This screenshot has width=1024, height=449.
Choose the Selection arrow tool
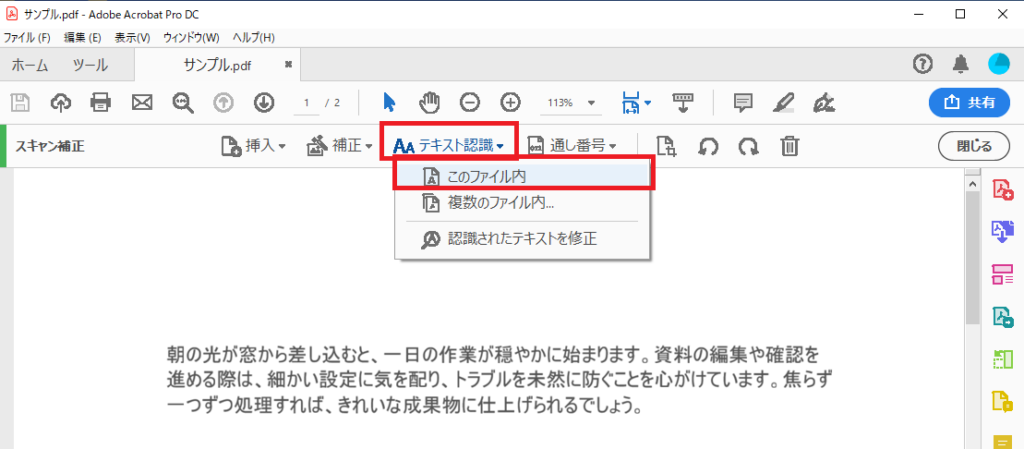coord(389,102)
